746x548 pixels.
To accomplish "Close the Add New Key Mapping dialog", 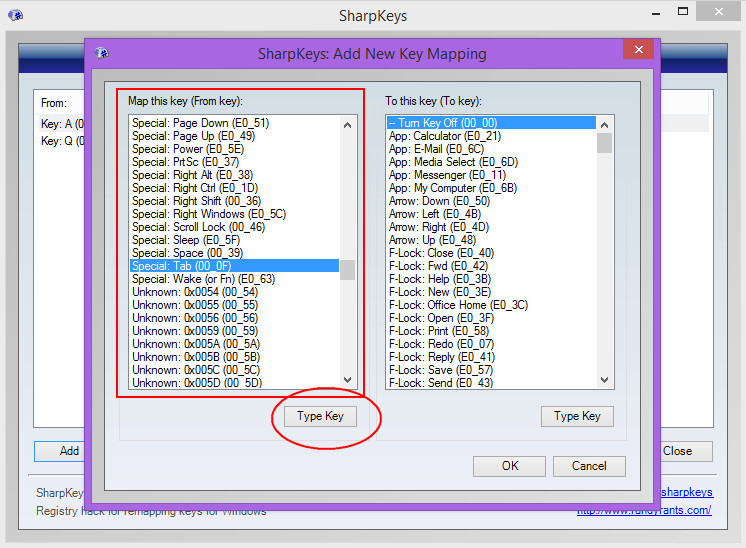I will pos(638,49).
